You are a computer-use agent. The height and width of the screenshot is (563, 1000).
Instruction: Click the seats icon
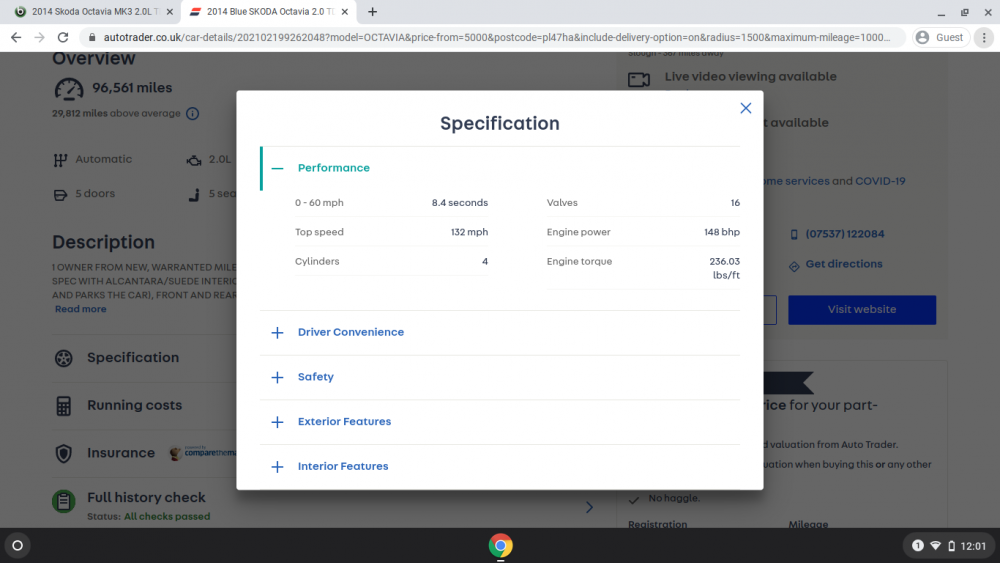(194, 194)
